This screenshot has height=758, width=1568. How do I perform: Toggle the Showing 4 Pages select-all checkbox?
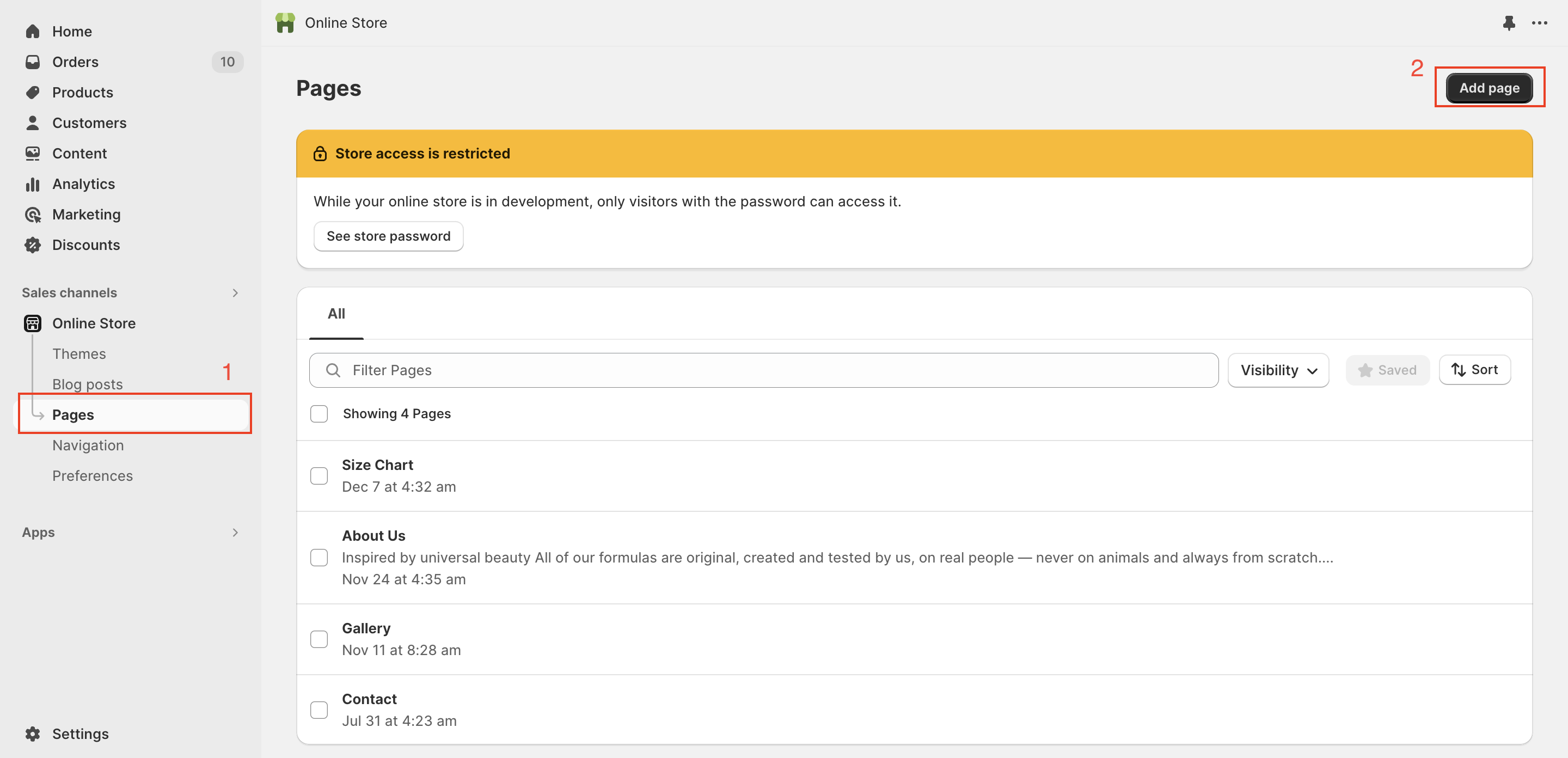pos(319,413)
